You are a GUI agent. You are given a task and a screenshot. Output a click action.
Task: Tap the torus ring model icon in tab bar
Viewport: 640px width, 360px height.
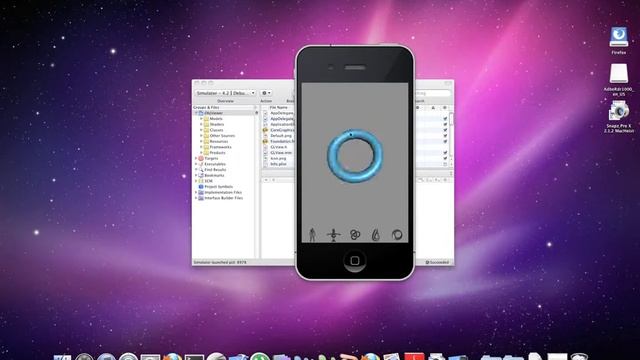pos(397,235)
